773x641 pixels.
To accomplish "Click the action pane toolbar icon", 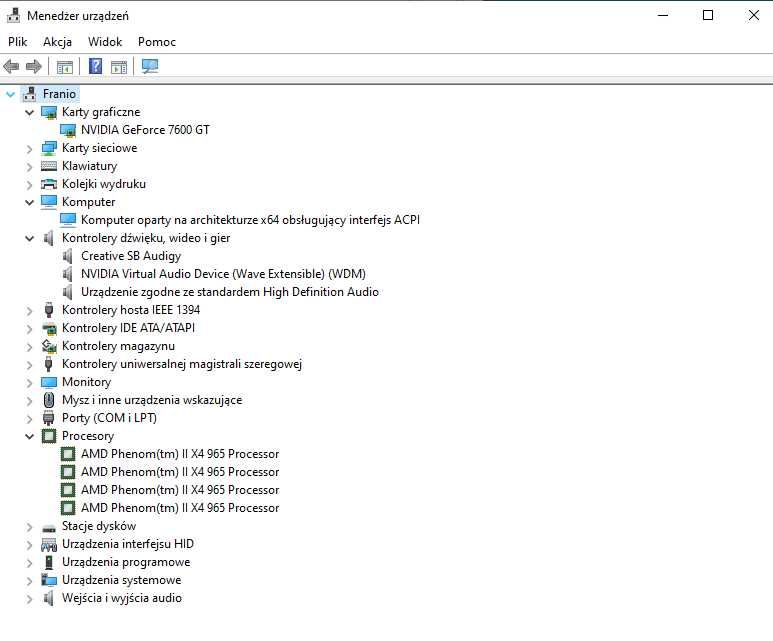I will tap(119, 67).
